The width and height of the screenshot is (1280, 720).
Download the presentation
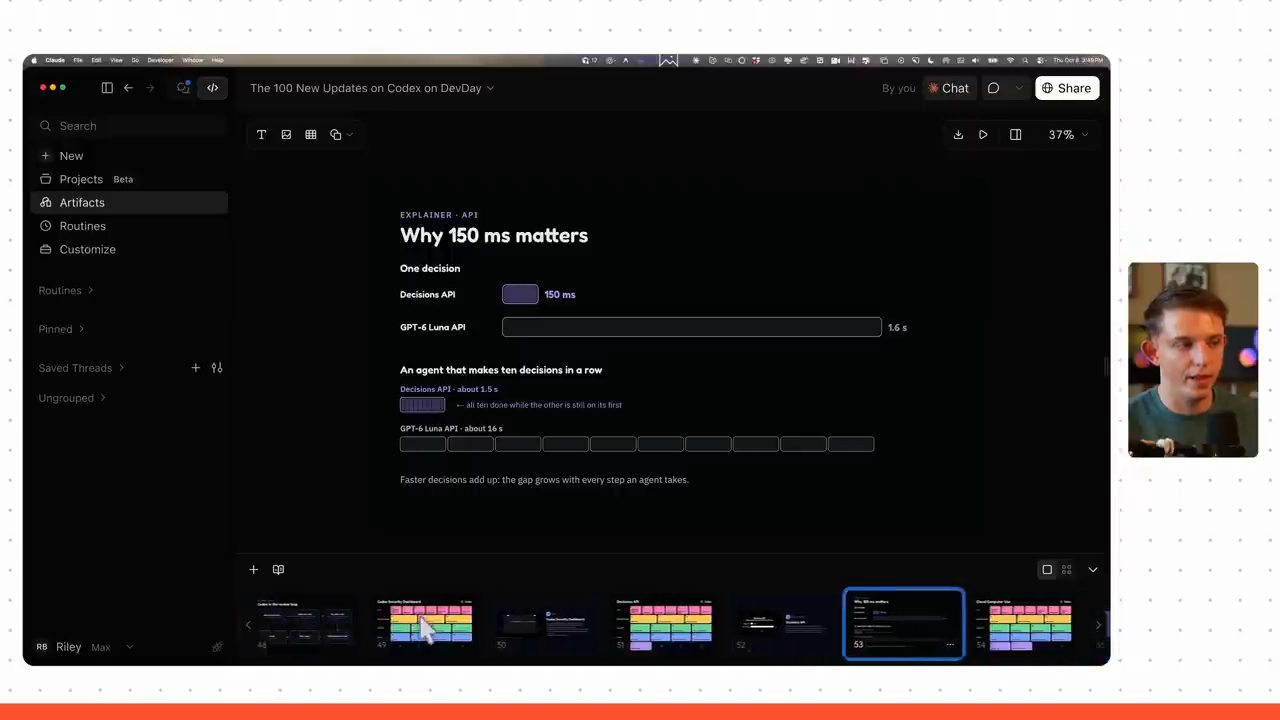(x=958, y=135)
